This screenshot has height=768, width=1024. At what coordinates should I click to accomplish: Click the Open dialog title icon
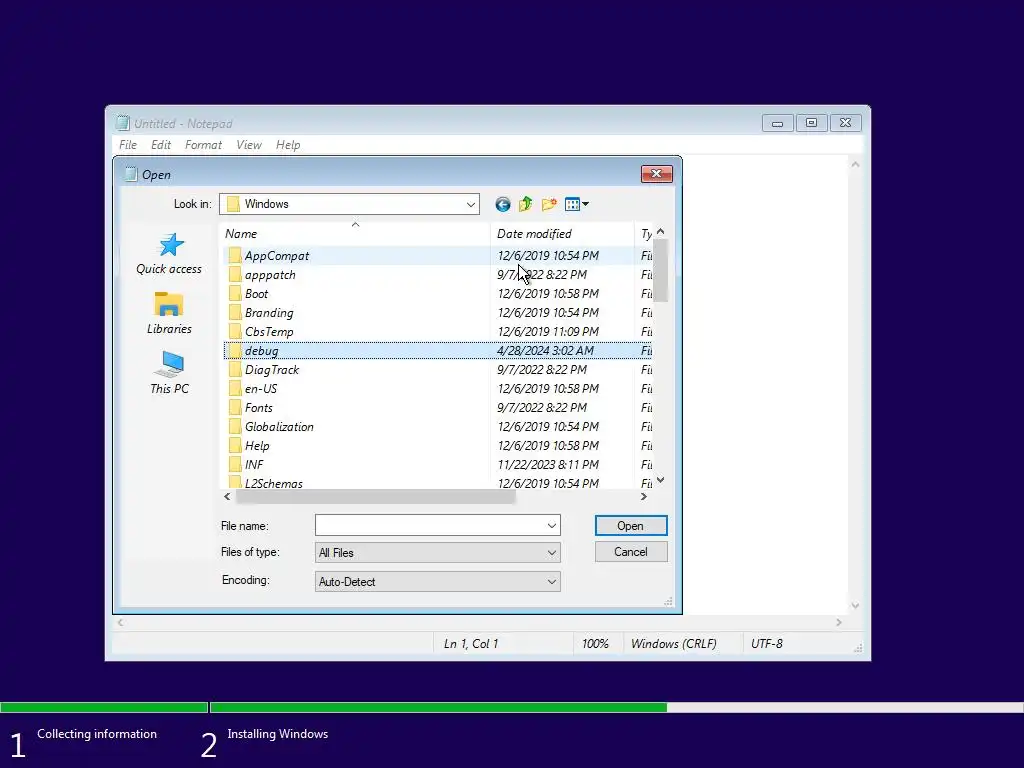point(131,174)
